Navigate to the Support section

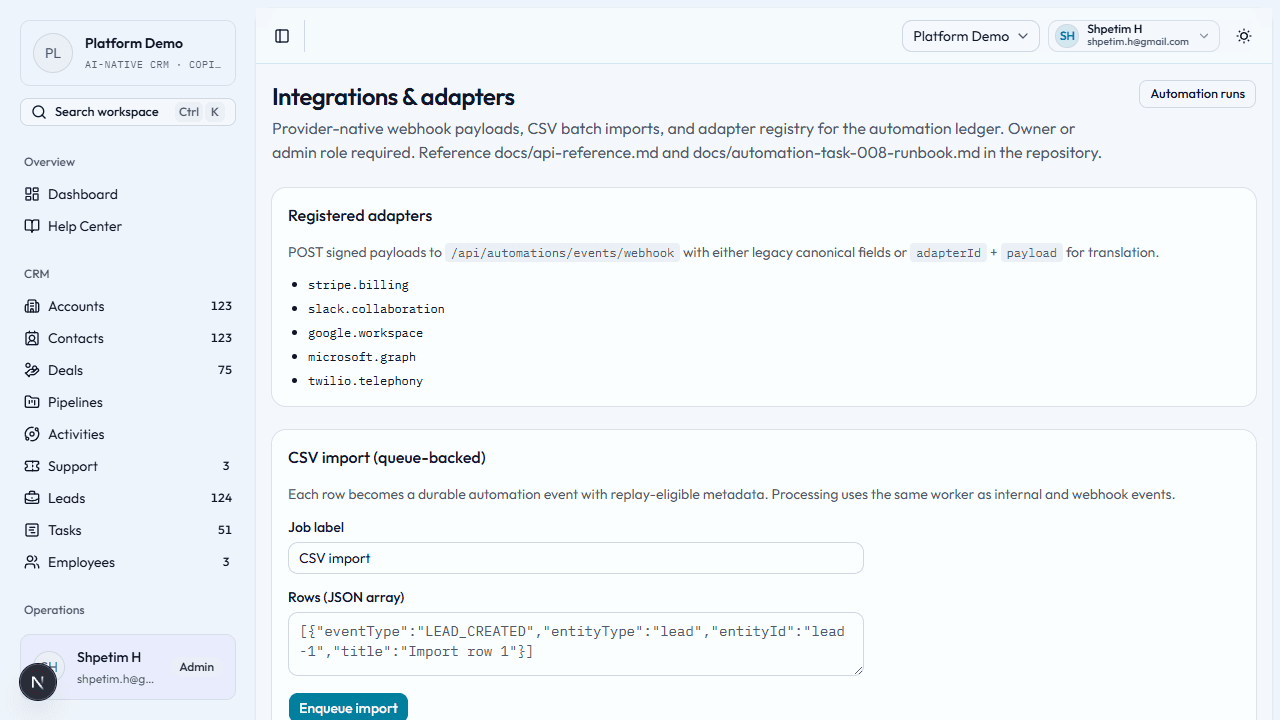click(70, 466)
